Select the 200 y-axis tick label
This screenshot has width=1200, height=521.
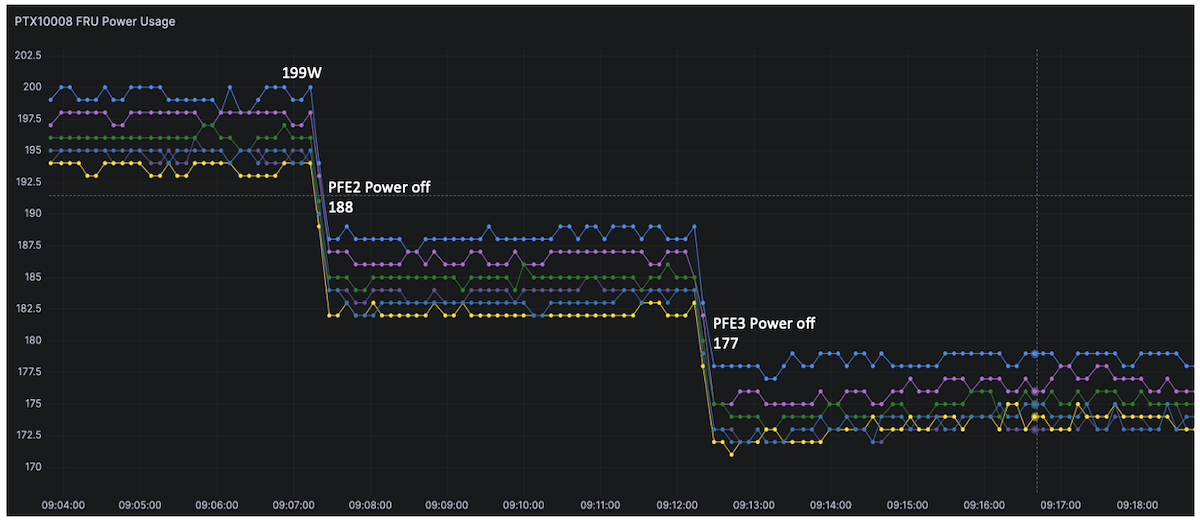[x=31, y=87]
